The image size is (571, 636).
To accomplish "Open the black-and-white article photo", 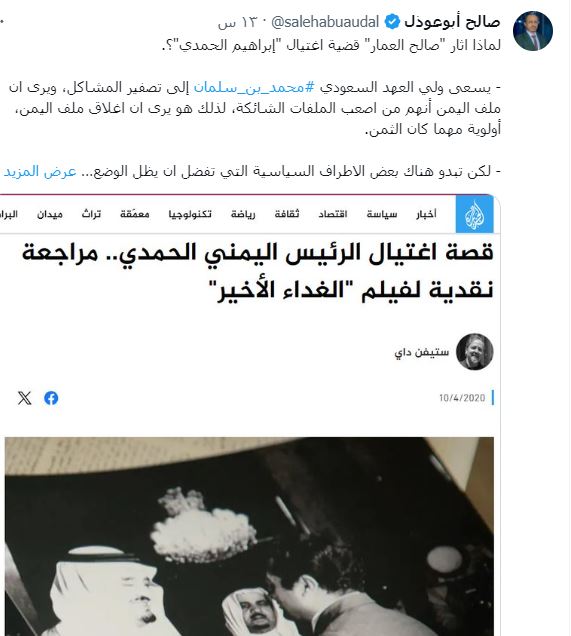I will click(x=249, y=536).
